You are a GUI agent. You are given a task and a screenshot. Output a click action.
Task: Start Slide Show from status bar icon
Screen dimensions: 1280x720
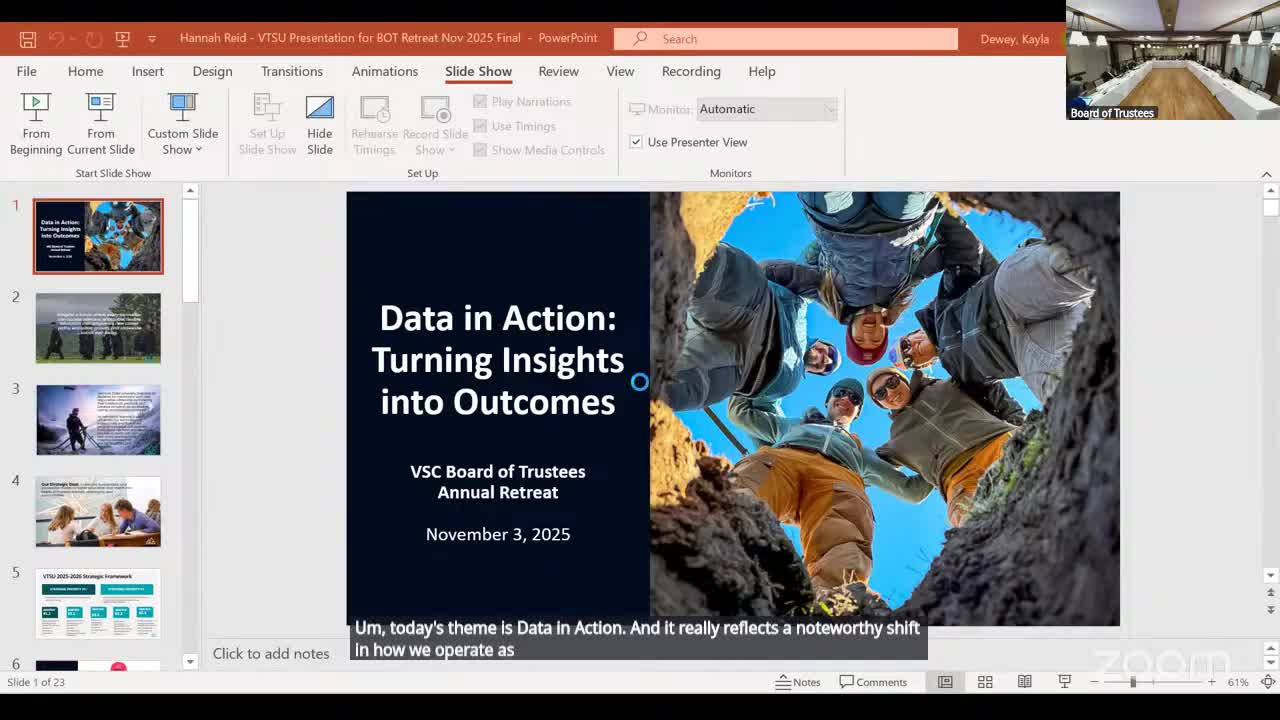(1065, 682)
